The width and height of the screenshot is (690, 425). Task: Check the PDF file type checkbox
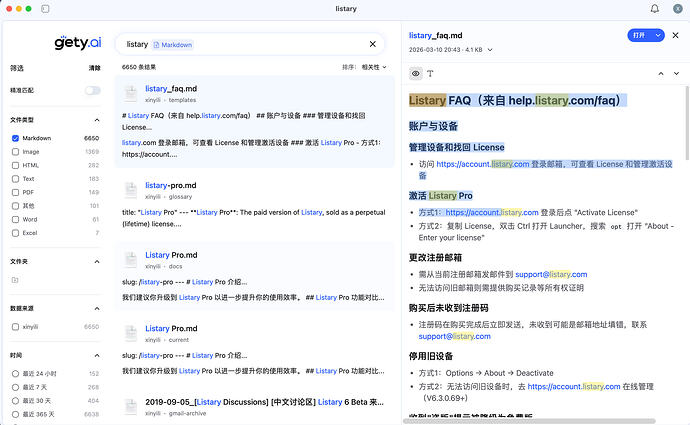[x=15, y=192]
